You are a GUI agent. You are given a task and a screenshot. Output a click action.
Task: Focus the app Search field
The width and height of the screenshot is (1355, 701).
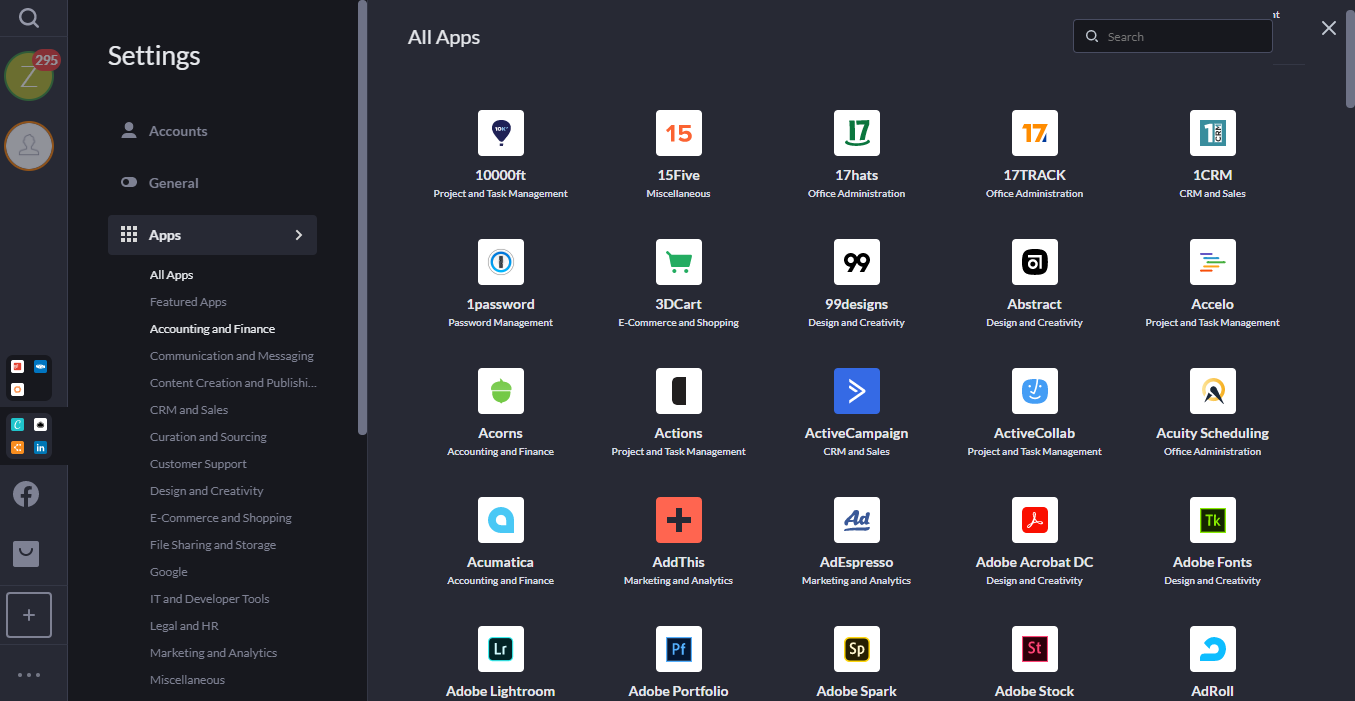1173,37
